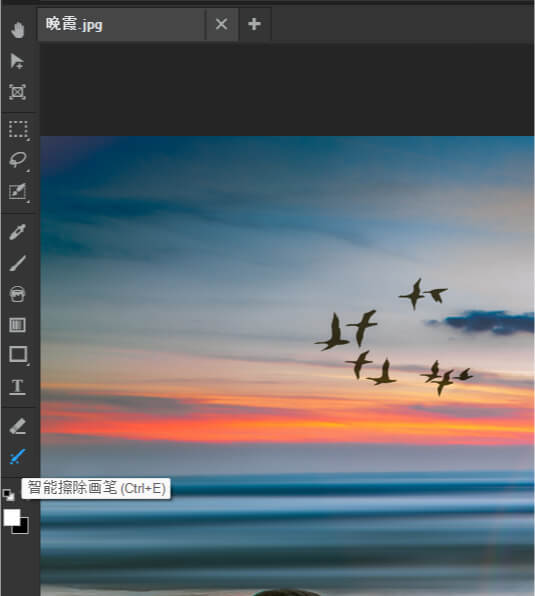Select the blue Smart Erase brush tool
The width and height of the screenshot is (535, 596).
point(17,457)
